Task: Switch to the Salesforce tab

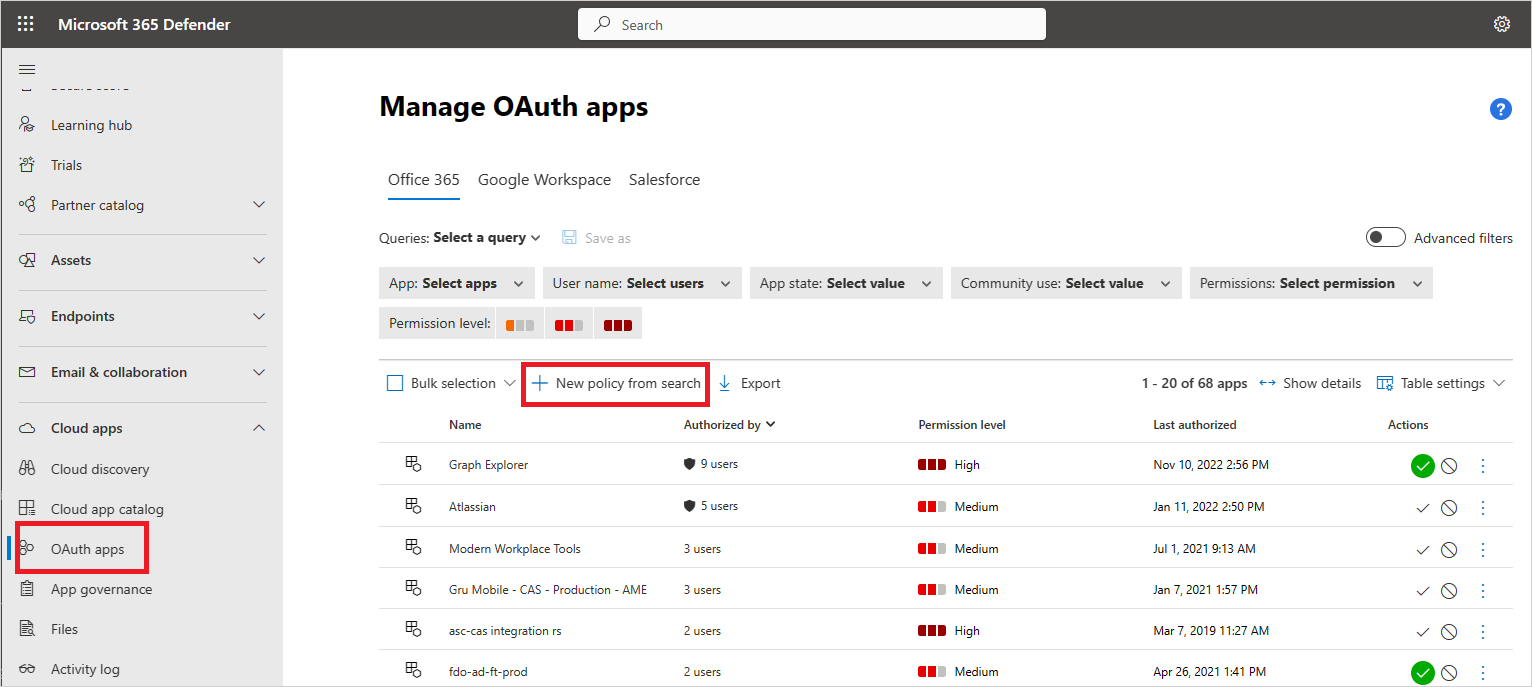Action: point(664,180)
